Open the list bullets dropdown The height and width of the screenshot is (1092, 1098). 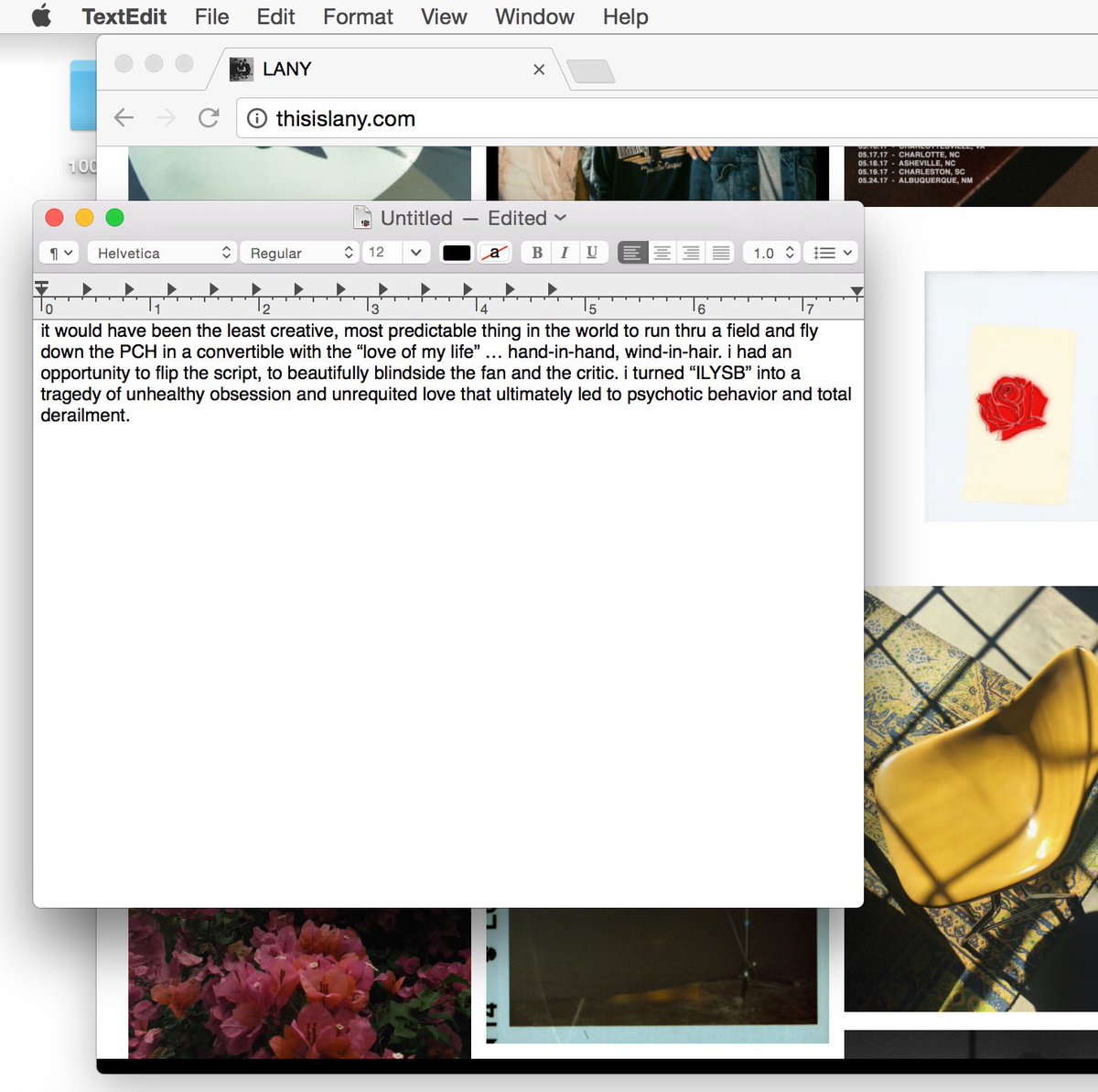click(x=832, y=253)
